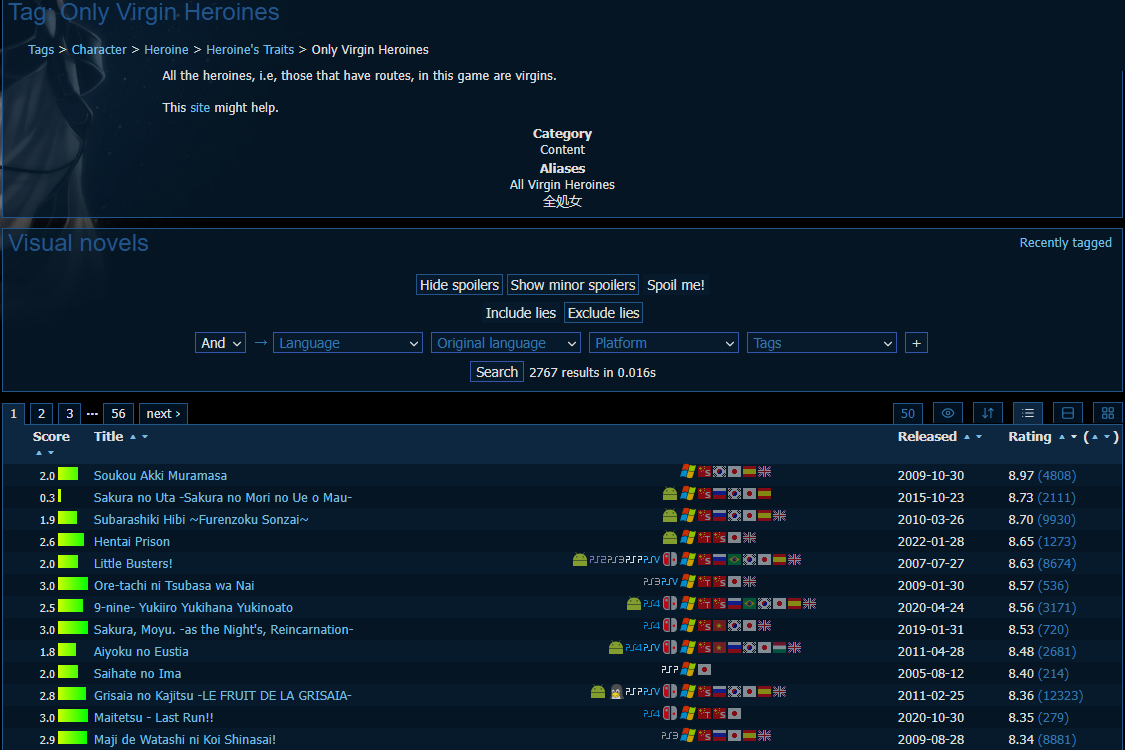Screen dimensions: 1125x750
Task: Open Aiyoku no Eustia title
Action: coord(141,652)
